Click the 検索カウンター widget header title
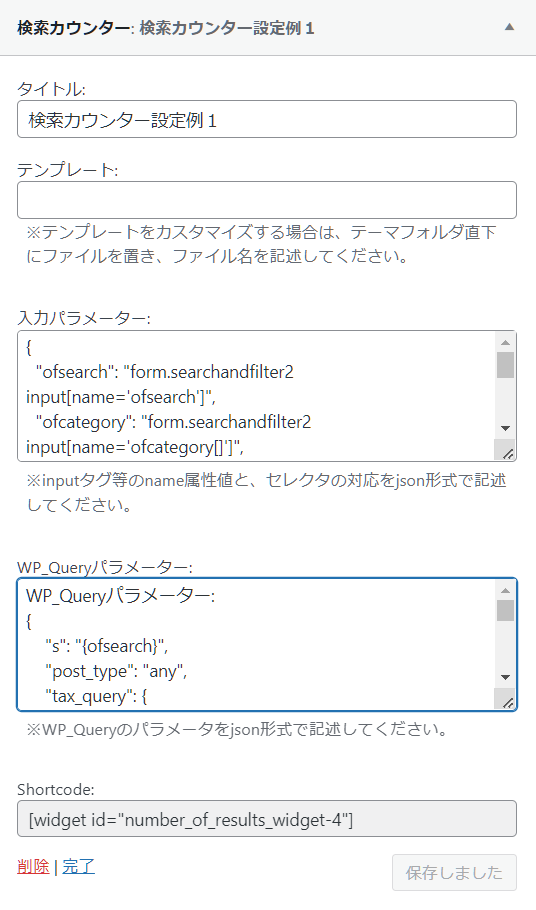 (x=166, y=28)
